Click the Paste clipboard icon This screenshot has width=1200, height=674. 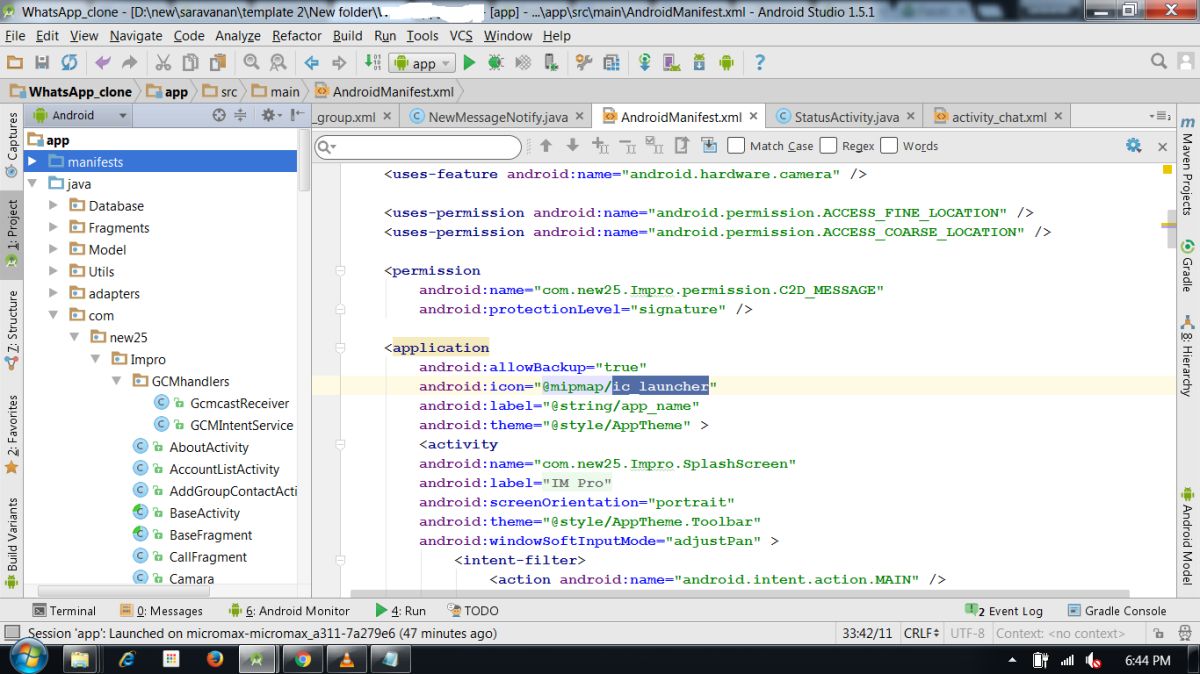tap(216, 62)
